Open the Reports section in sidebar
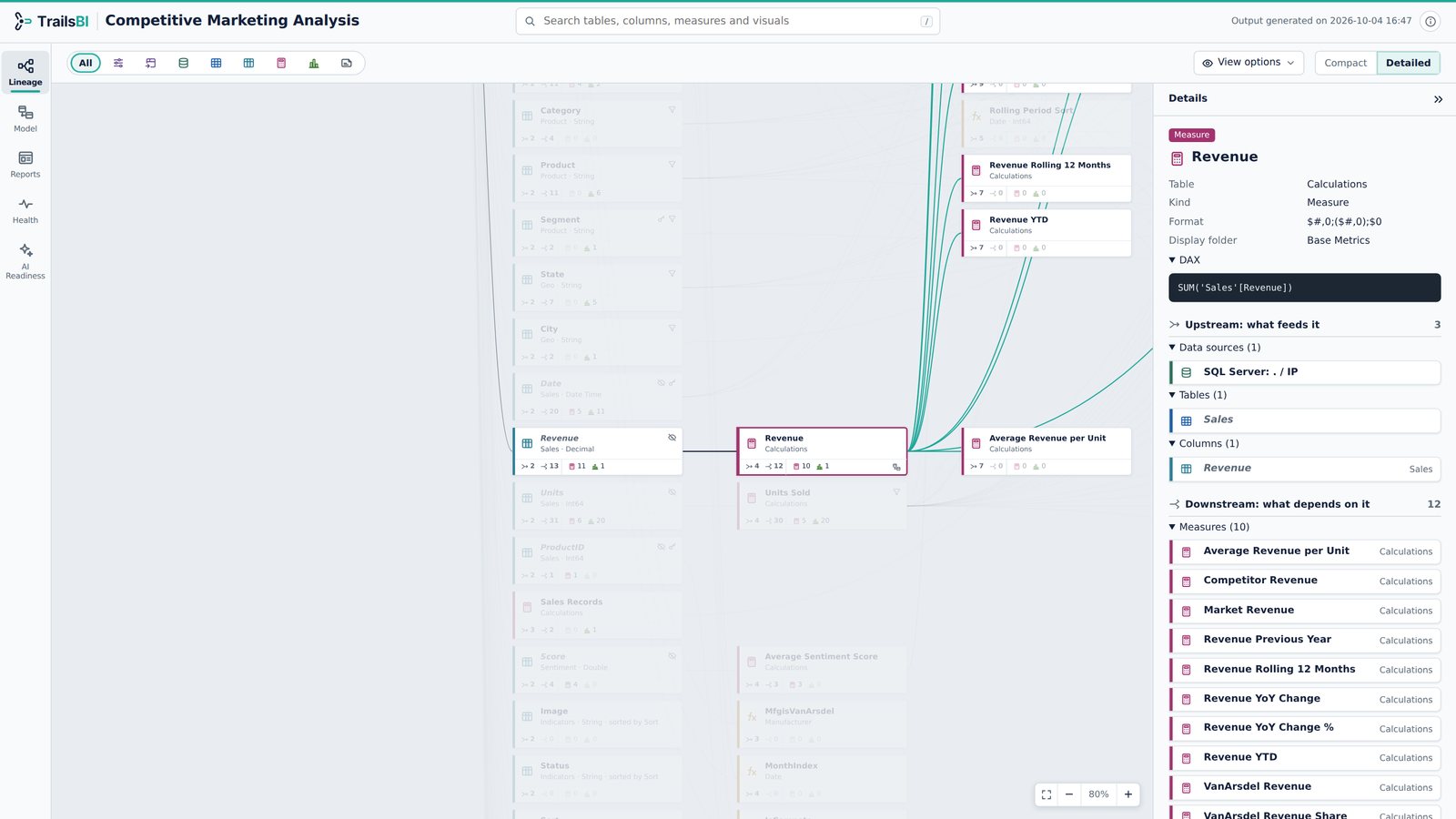This screenshot has width=1456, height=819. [25, 165]
